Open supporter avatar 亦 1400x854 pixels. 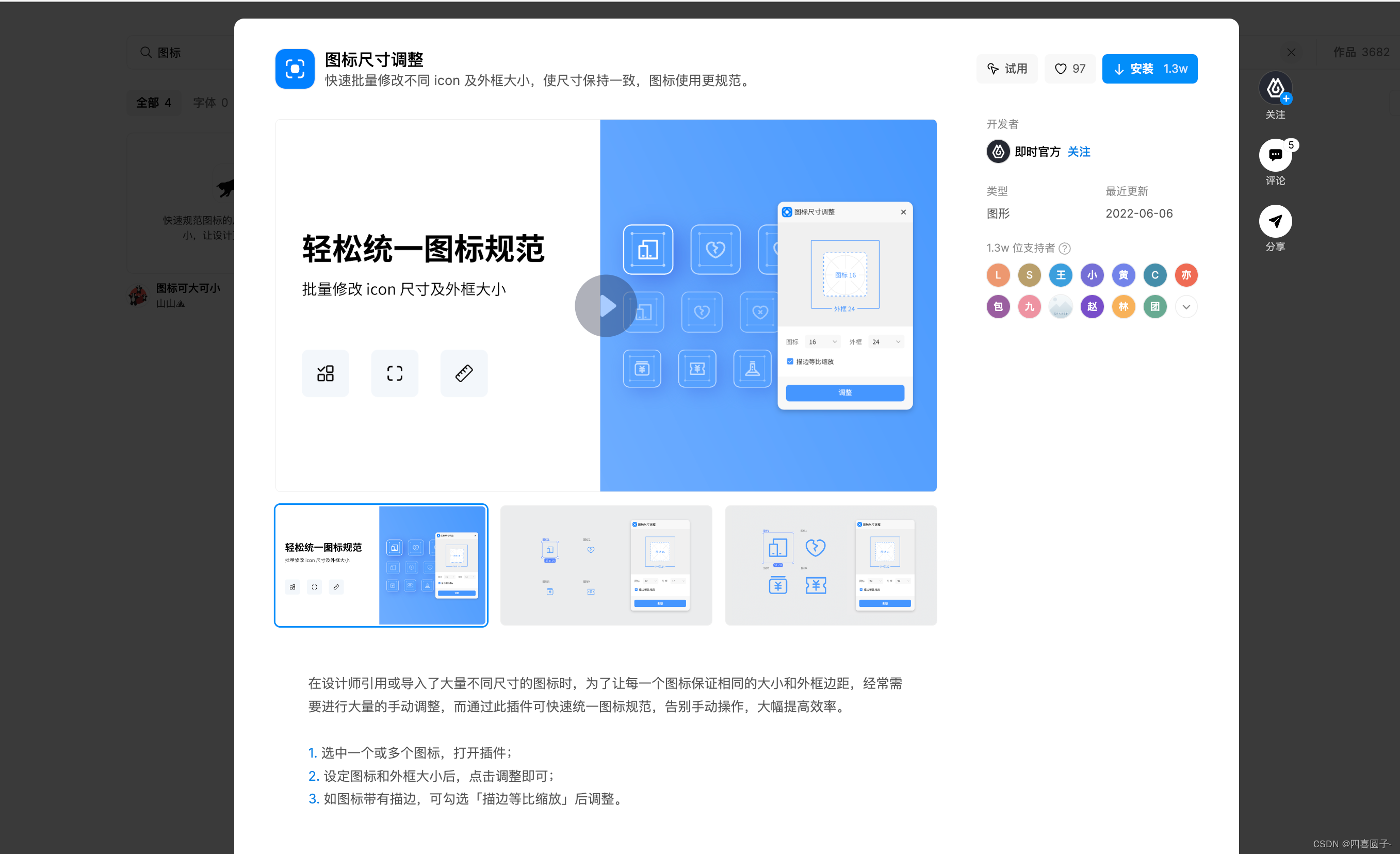1186,275
